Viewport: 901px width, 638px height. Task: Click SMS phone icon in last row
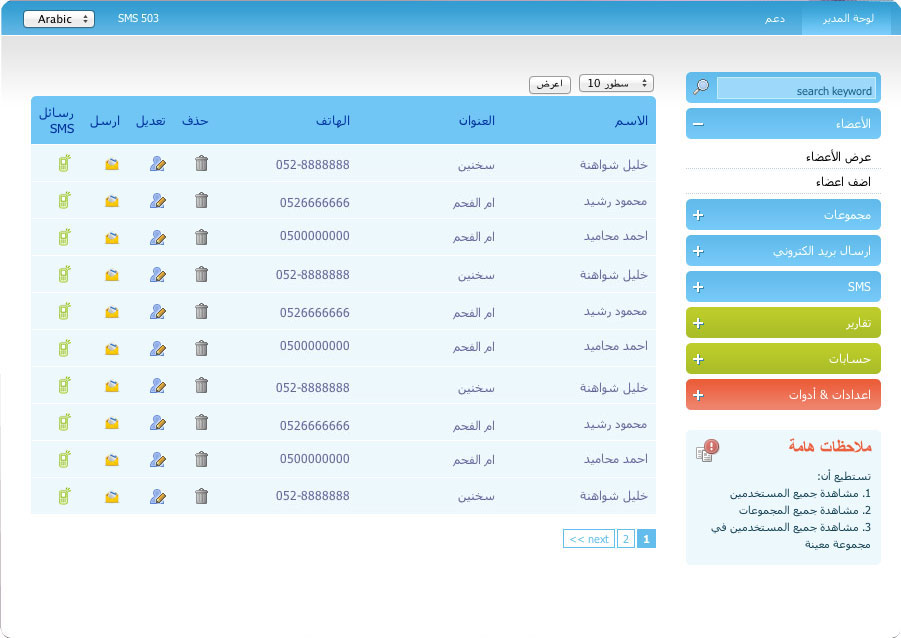64,496
